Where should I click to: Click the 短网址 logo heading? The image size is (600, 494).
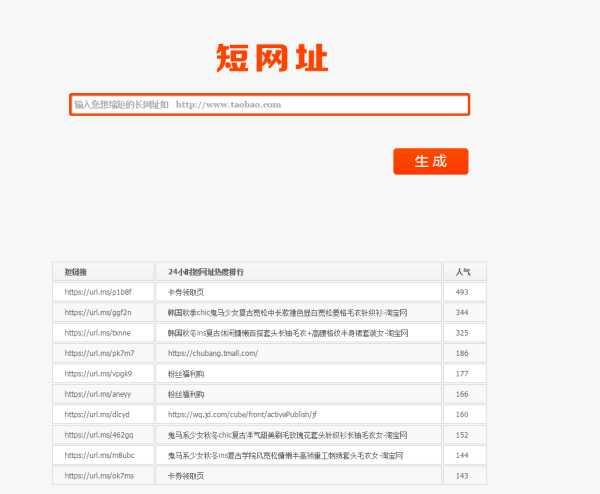[x=272, y=58]
